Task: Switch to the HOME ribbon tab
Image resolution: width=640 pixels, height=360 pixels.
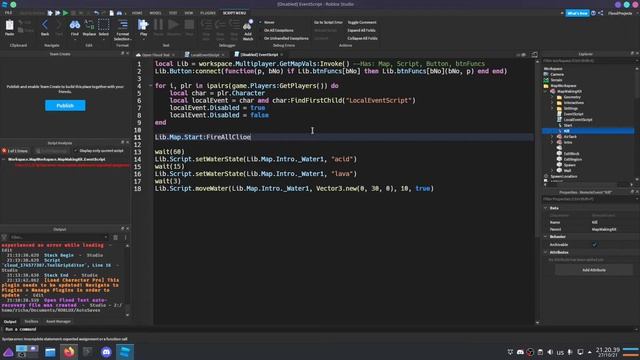Action: tap(137, 13)
